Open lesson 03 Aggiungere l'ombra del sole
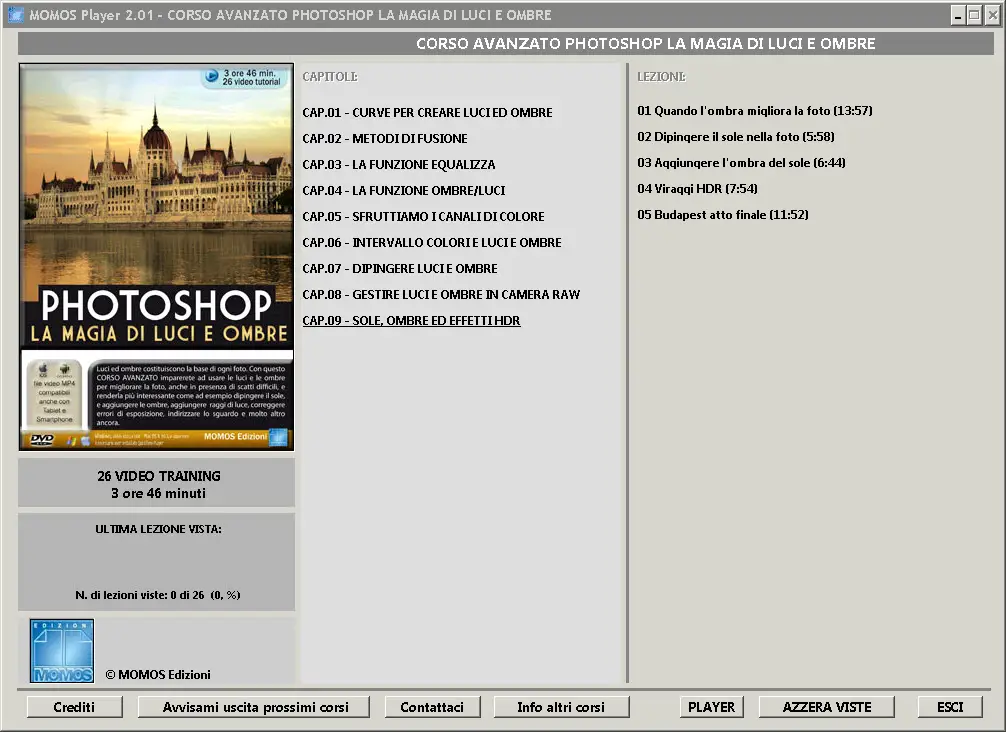The image size is (1006, 732). [741, 162]
